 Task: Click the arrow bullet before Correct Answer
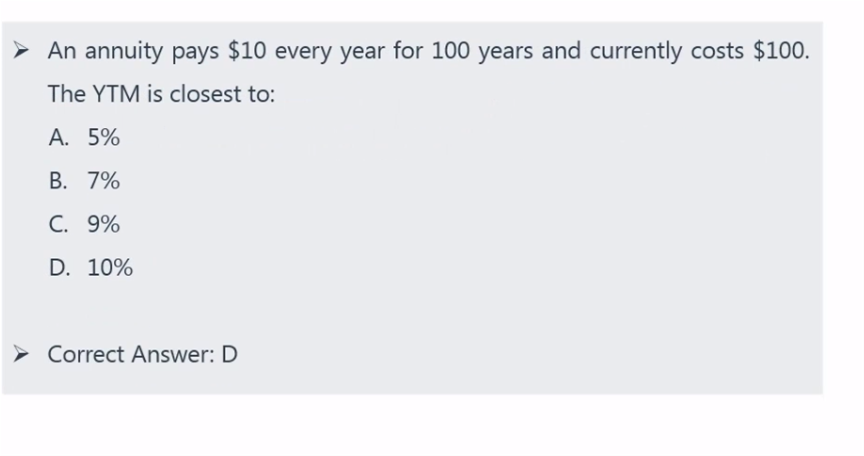(21, 354)
